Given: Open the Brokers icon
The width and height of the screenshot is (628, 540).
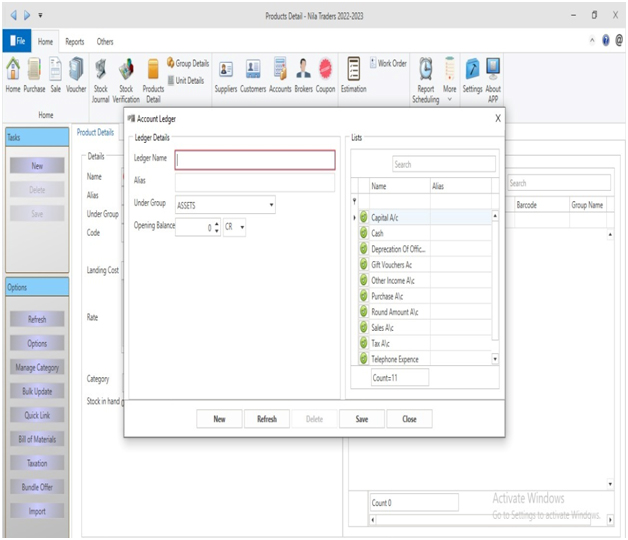Looking at the screenshot, I should (304, 75).
